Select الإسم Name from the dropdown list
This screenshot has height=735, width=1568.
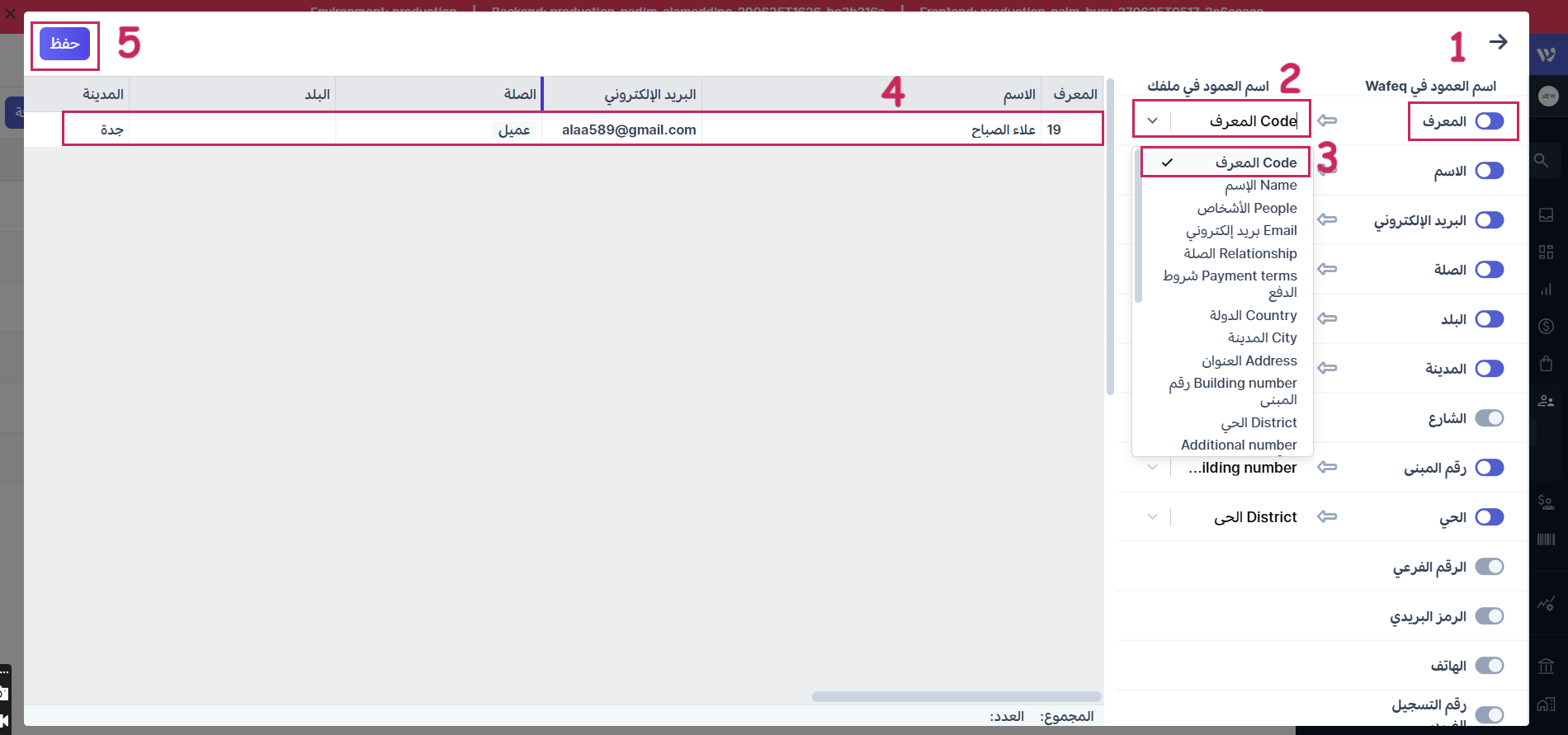1260,186
